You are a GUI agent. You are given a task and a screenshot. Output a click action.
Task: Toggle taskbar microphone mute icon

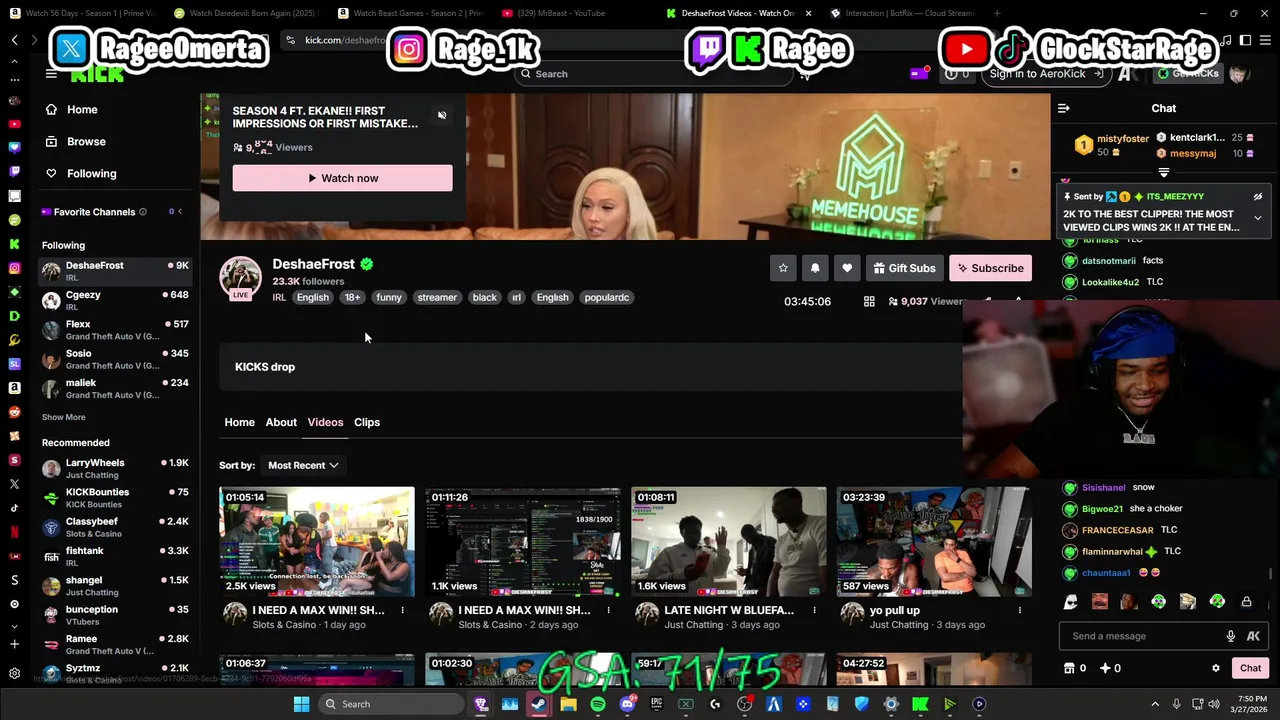(x=1177, y=704)
